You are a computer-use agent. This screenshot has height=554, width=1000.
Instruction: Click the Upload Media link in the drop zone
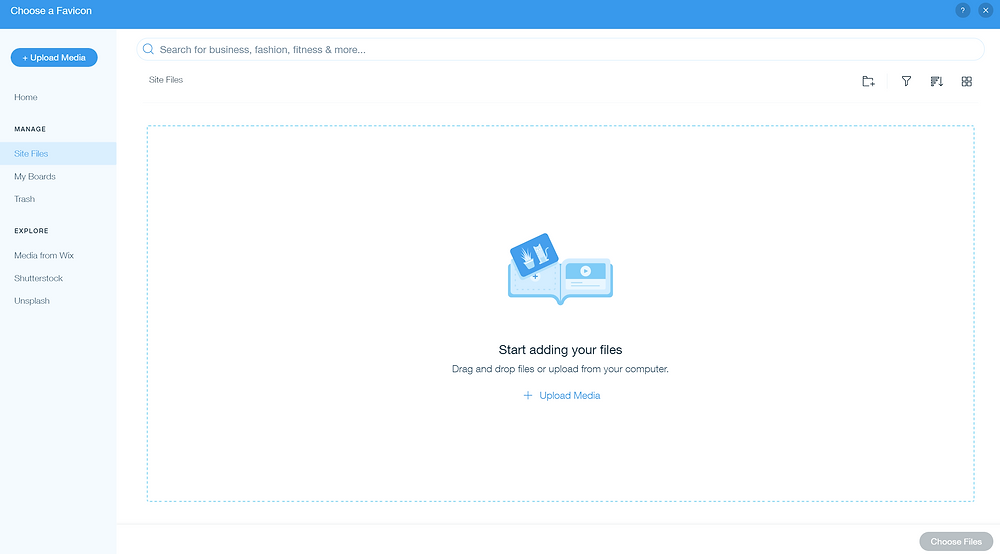[561, 395]
